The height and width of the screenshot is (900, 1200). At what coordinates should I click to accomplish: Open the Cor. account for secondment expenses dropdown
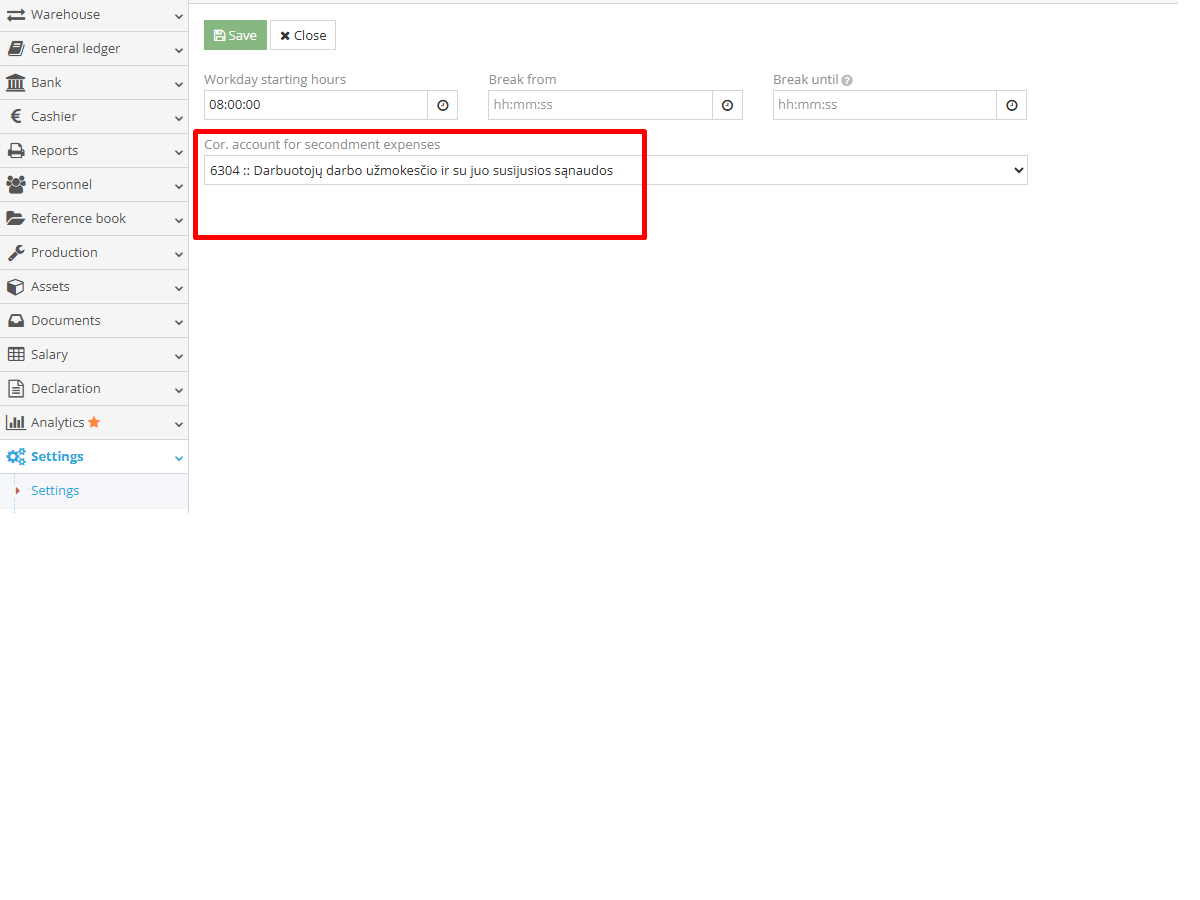tap(615, 171)
